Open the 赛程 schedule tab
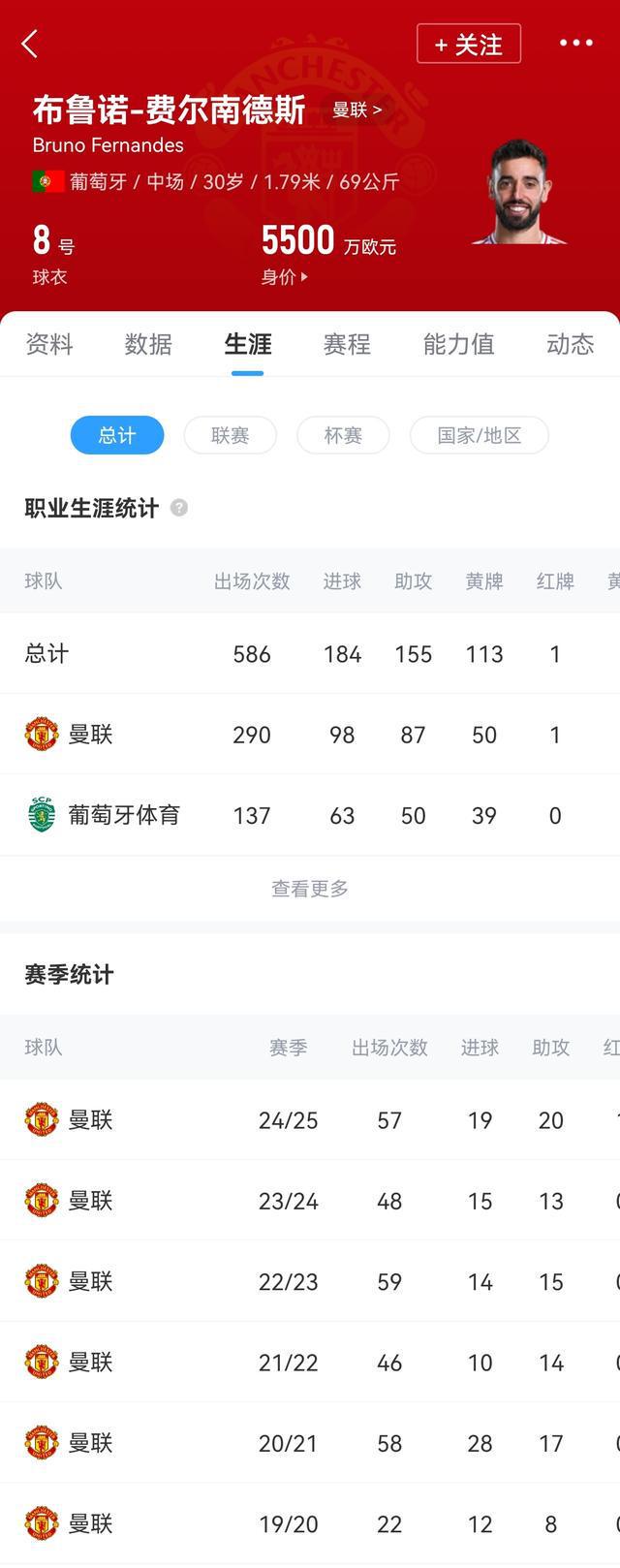Image resolution: width=620 pixels, height=1568 pixels. 347,344
